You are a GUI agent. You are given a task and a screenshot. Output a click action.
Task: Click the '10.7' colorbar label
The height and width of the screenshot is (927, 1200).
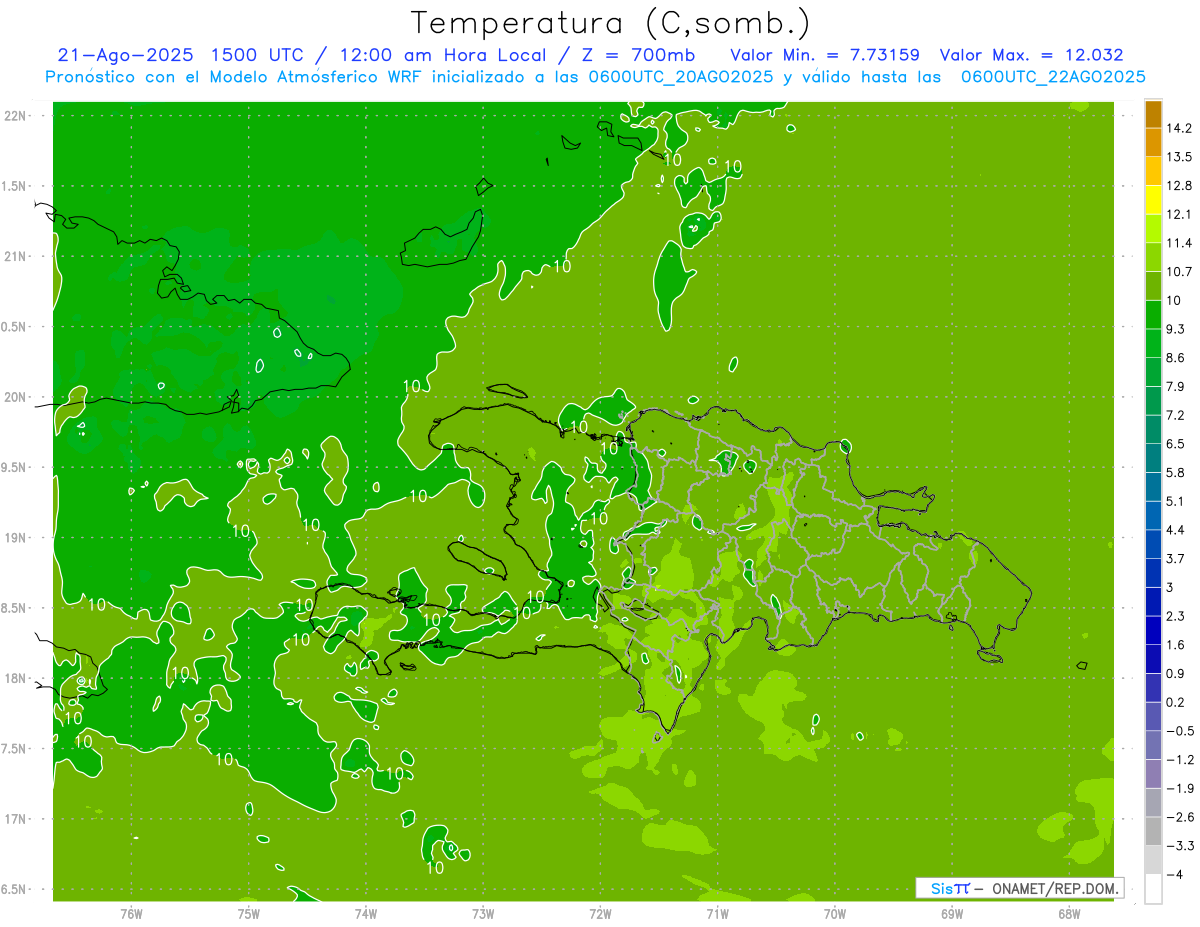point(1179,272)
